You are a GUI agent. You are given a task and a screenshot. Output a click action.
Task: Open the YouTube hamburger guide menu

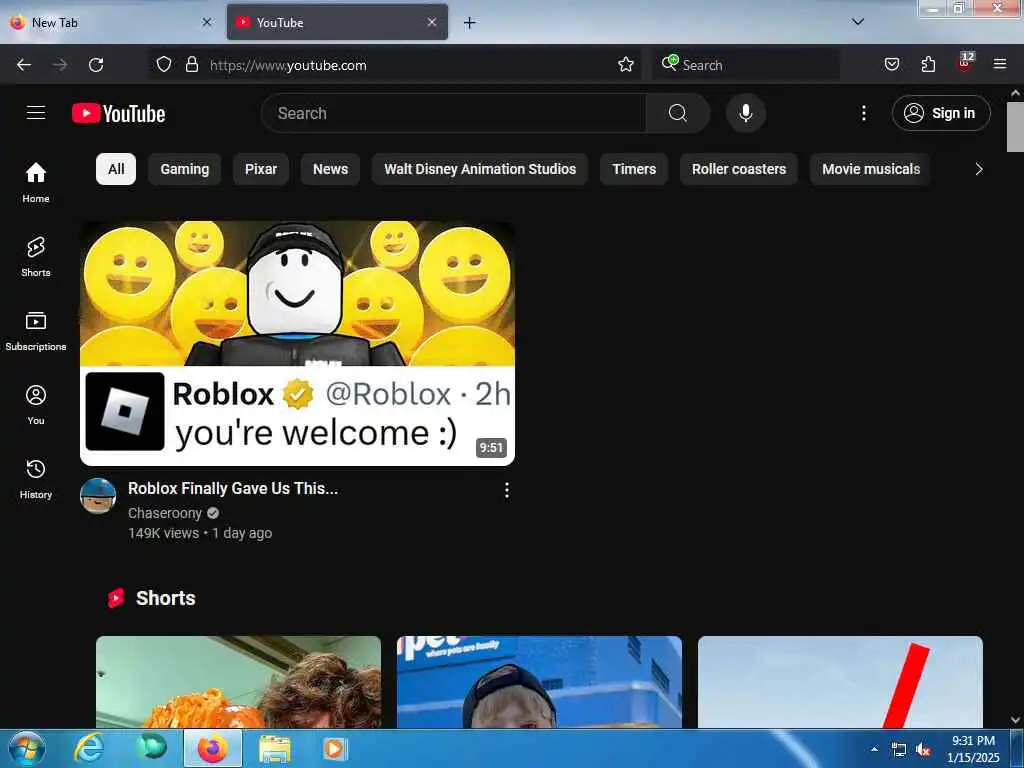36,113
